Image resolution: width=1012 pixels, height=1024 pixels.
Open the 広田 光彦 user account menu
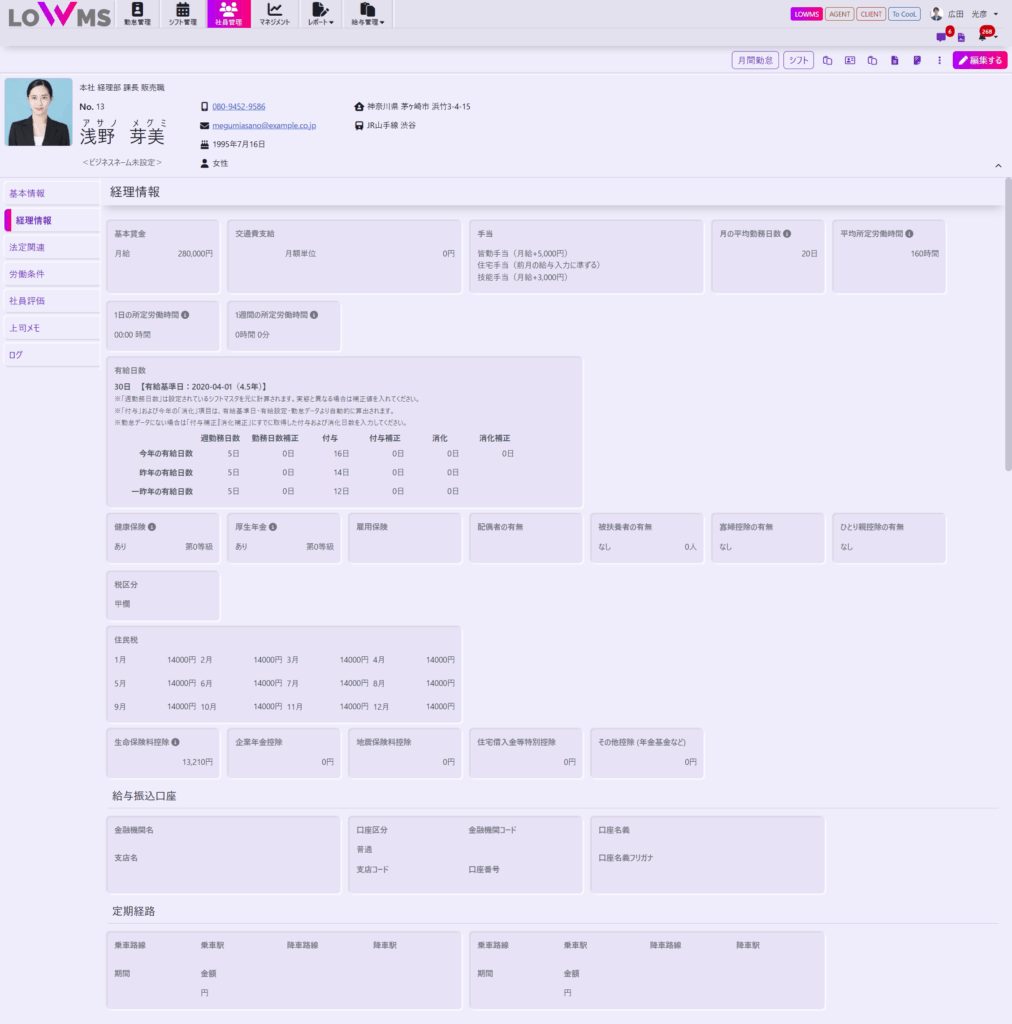[964, 14]
